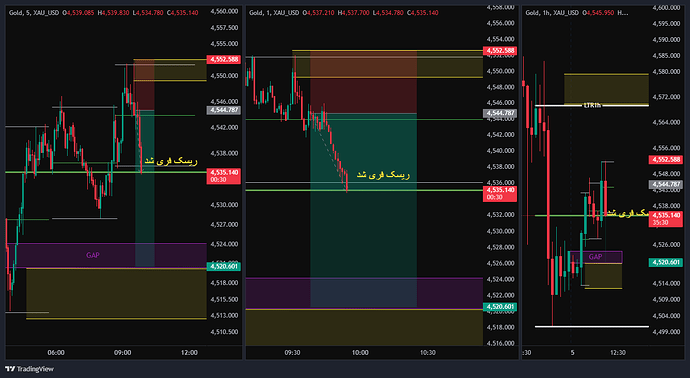Click the 4,555.000 price axis value
This screenshot has width=690, height=378.
coord(224,44)
